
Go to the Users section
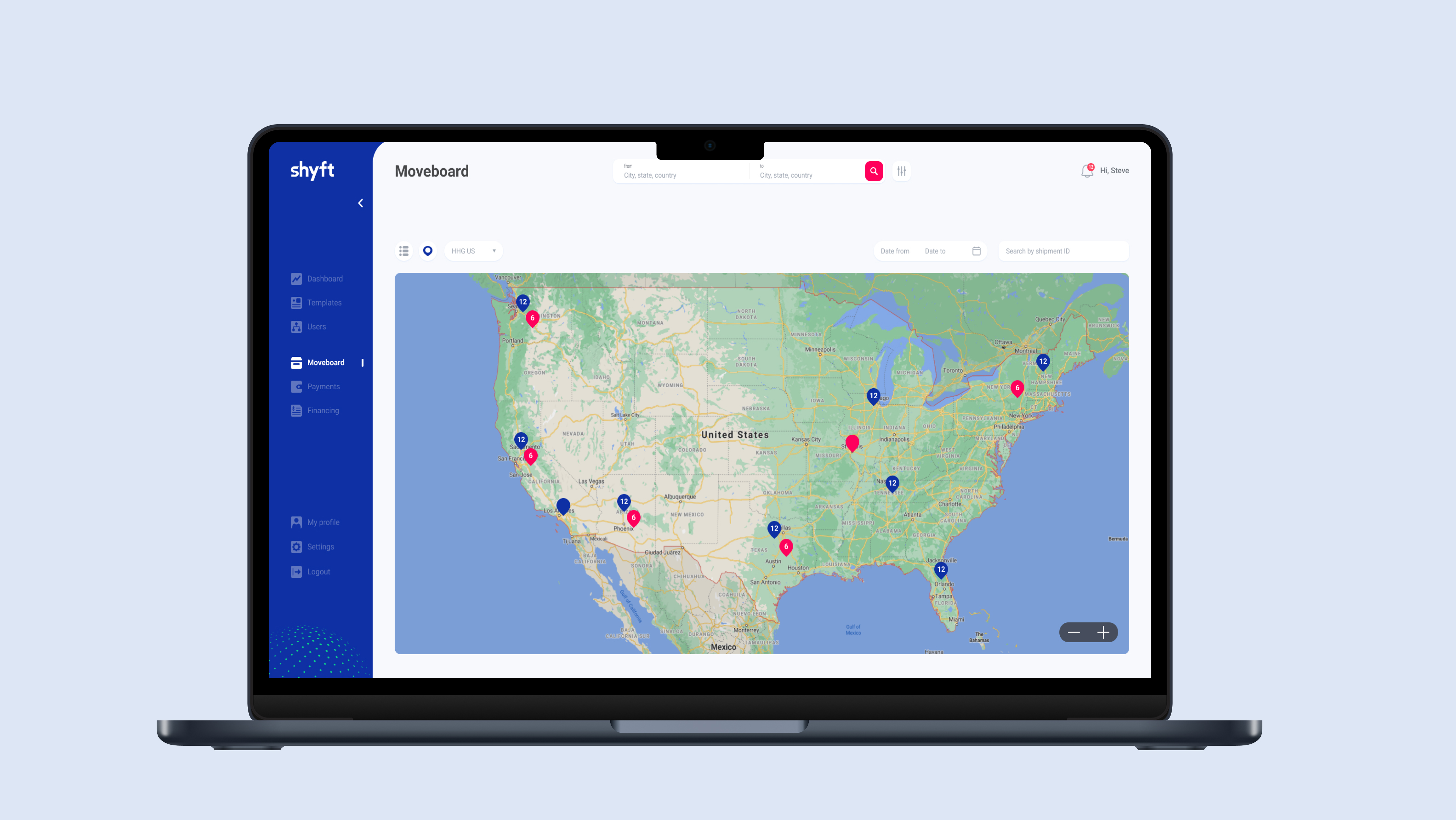click(316, 326)
